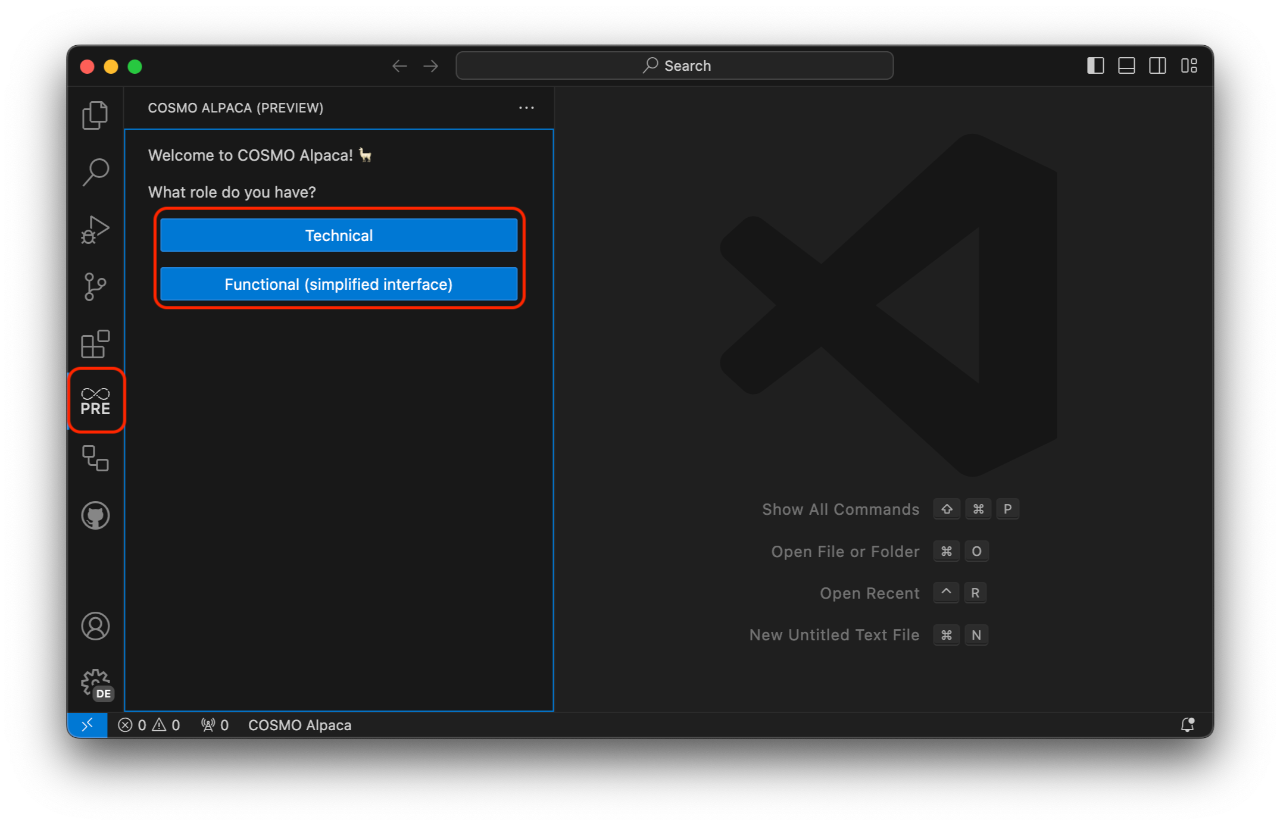Image resolution: width=1280 pixels, height=826 pixels.
Task: Open the More Actions menu of COSMO Alpaca panel
Action: (x=526, y=108)
